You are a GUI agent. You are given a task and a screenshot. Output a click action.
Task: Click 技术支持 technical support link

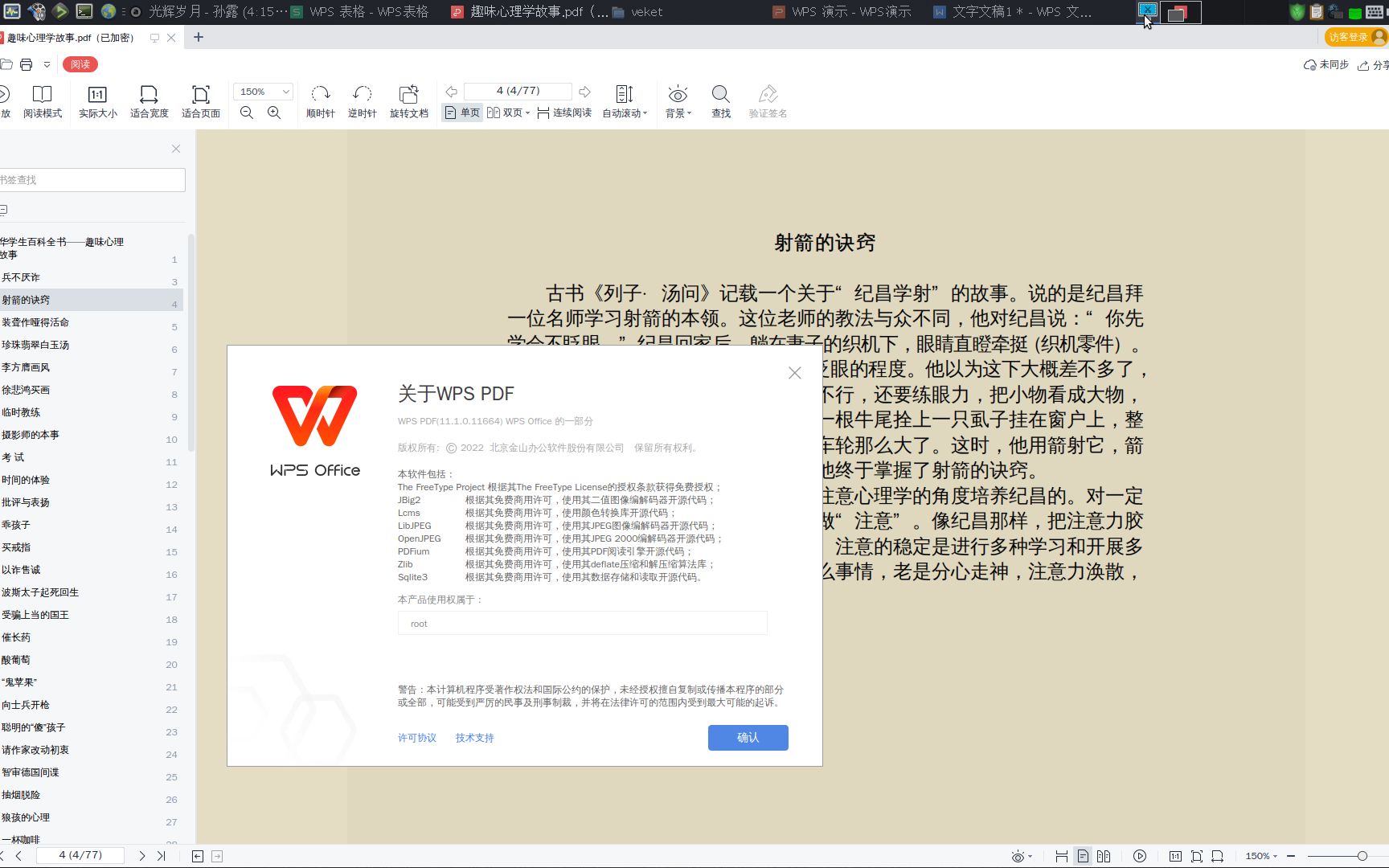pyautogui.click(x=475, y=738)
